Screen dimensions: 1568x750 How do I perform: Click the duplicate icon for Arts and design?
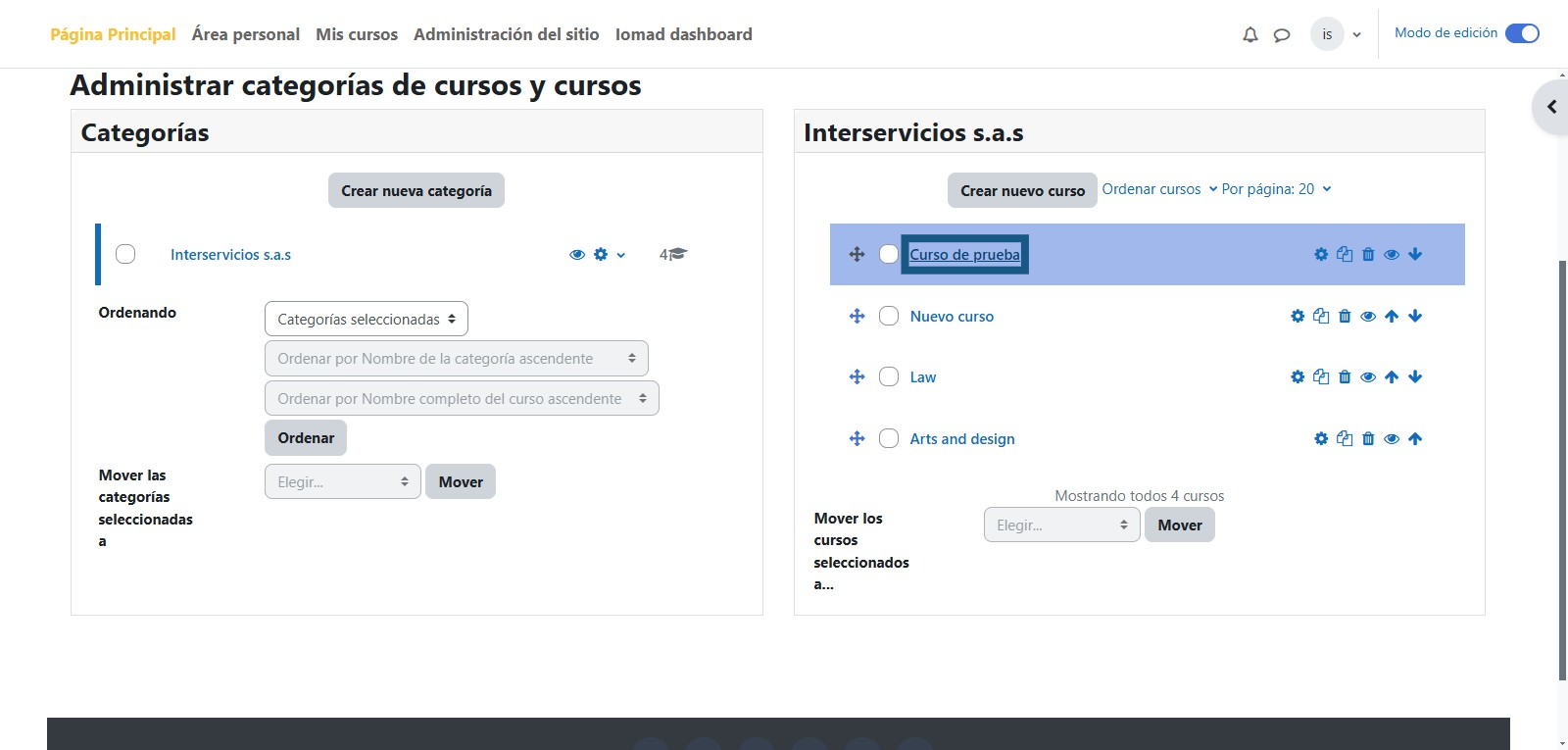pos(1345,439)
